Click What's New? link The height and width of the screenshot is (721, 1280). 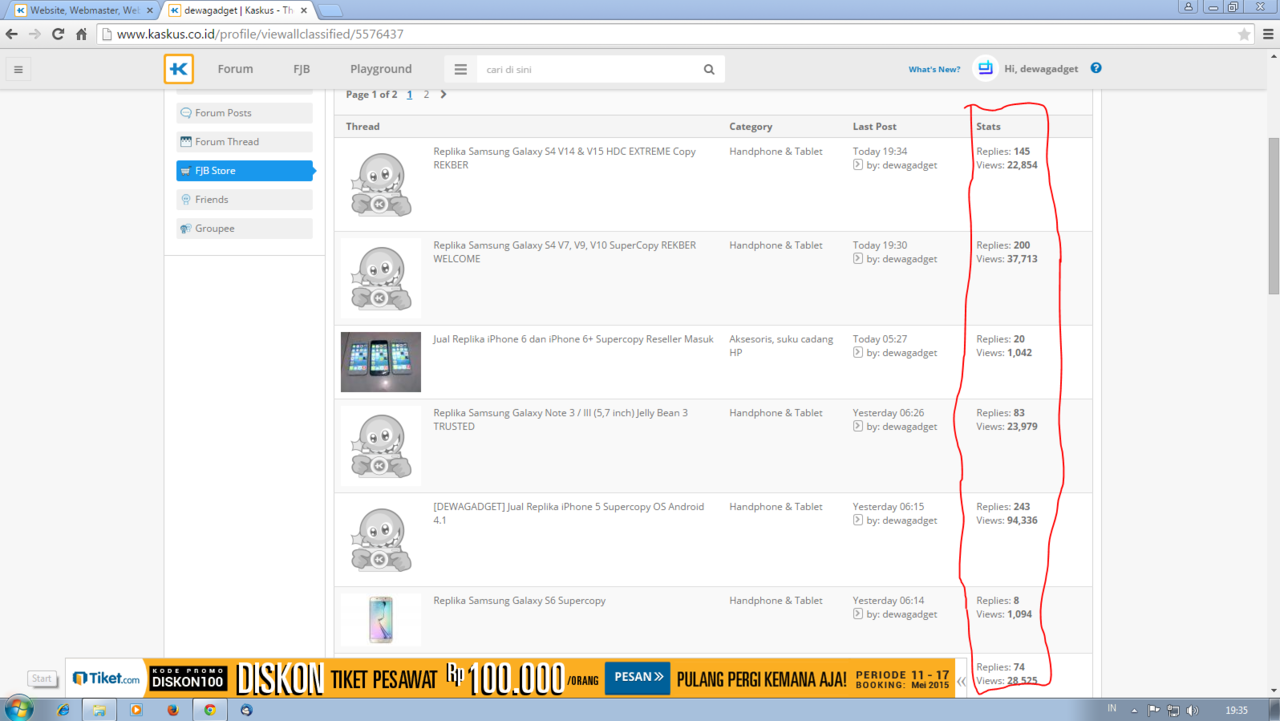pyautogui.click(x=934, y=69)
